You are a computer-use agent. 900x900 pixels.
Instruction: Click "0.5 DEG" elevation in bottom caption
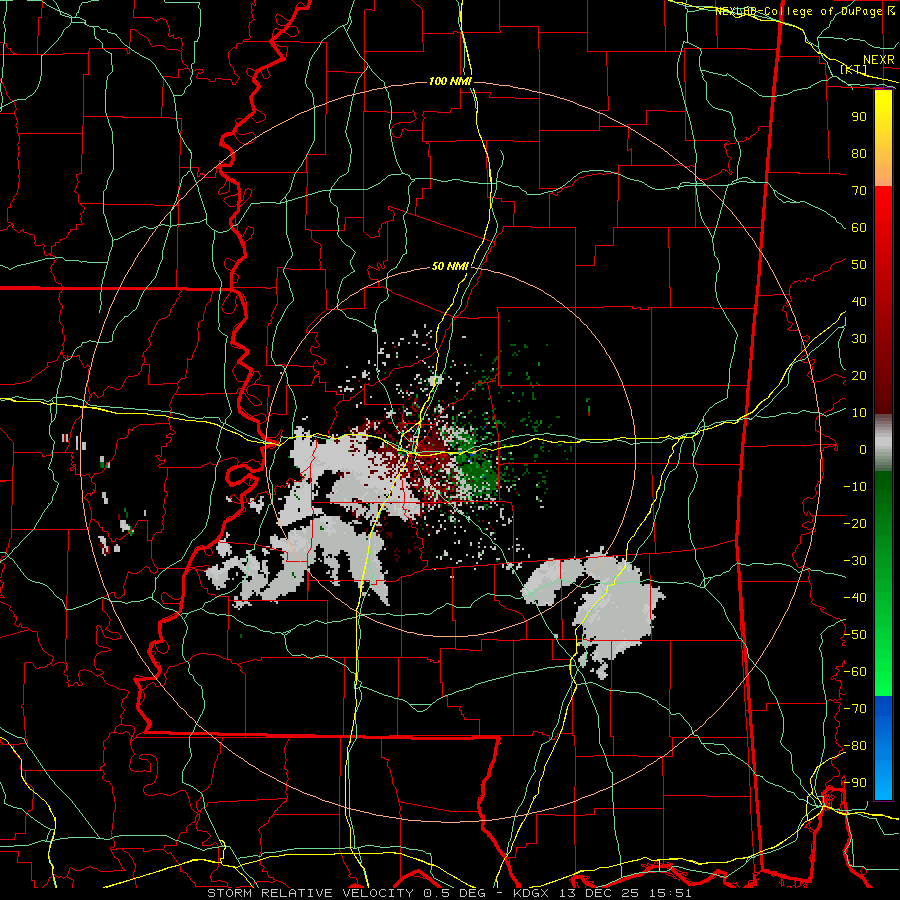454,893
